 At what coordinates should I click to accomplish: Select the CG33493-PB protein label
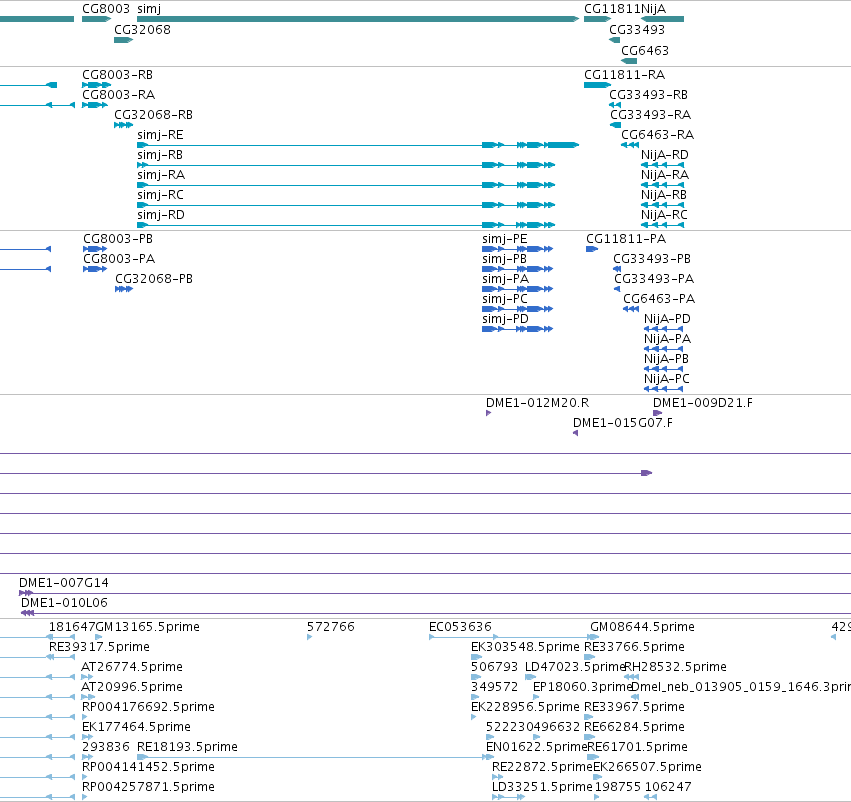click(652, 259)
